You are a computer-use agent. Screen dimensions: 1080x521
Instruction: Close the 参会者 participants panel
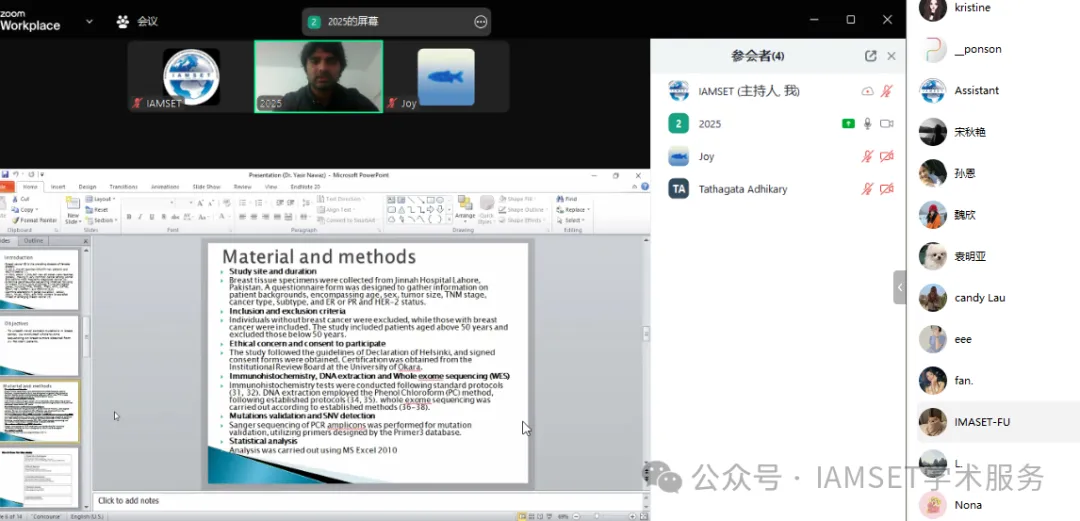click(891, 56)
